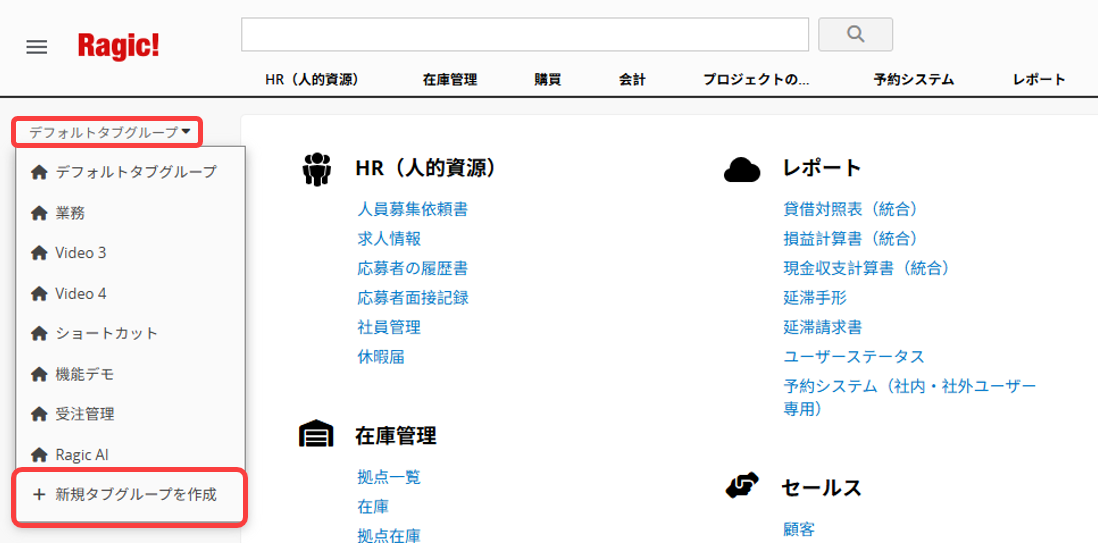Screen dimensions: 1098x549
Task: Open 予約システム（社内・社外ユーザー専用） link
Action: (x=910, y=397)
